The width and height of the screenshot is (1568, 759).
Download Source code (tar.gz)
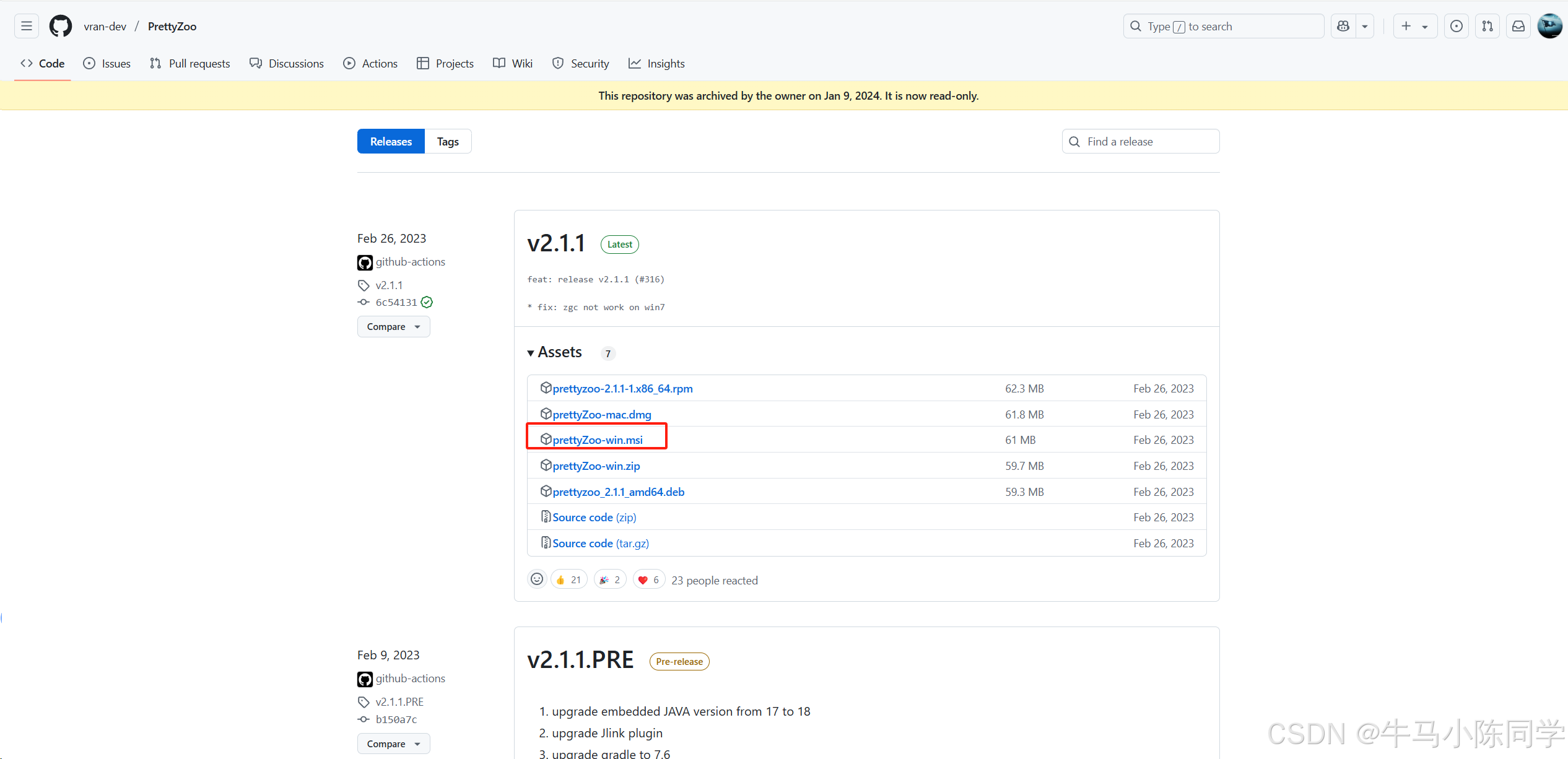click(601, 543)
